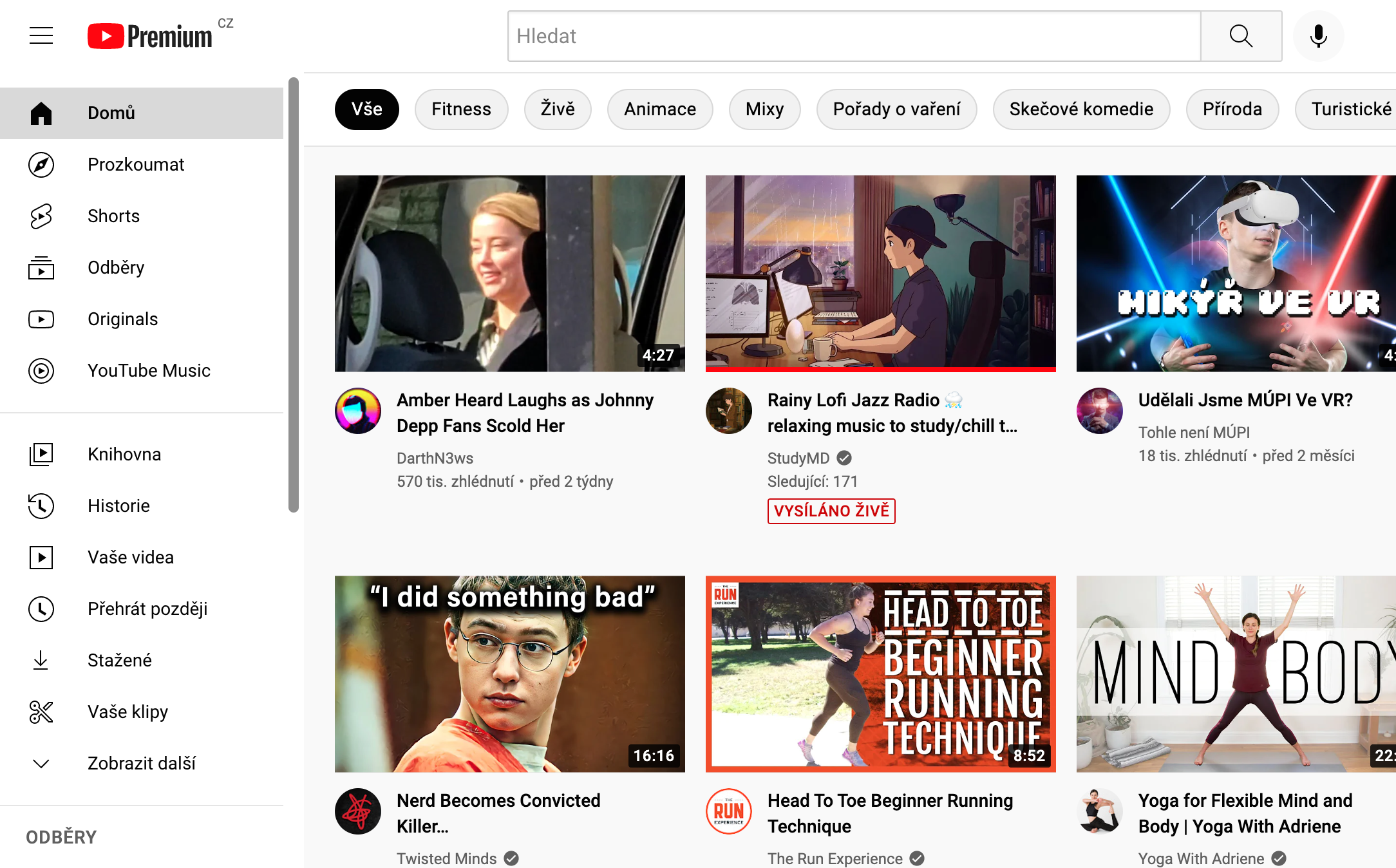This screenshot has width=1396, height=868.
Task: Open Vaše klipy scissors item
Action: pyautogui.click(x=127, y=712)
